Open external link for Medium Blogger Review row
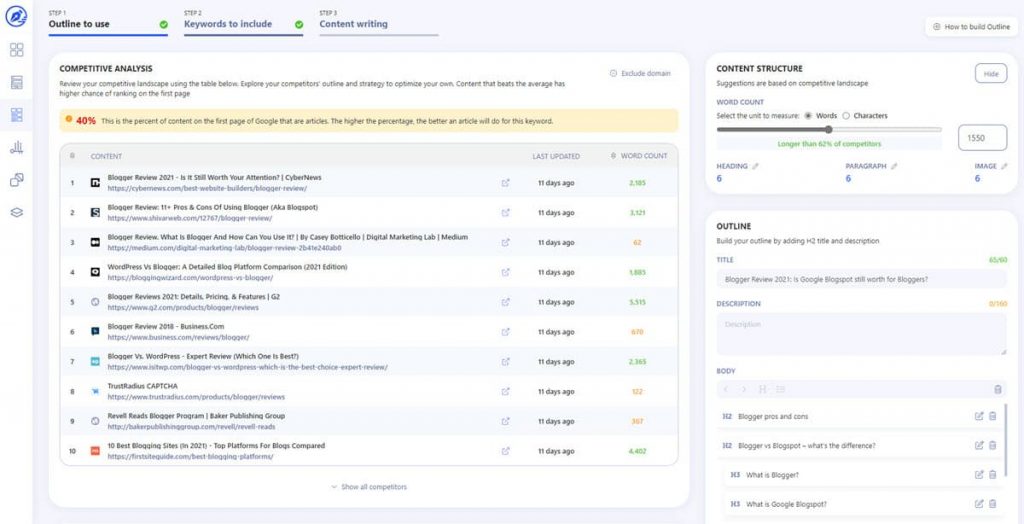Image resolution: width=1024 pixels, height=524 pixels. [505, 242]
